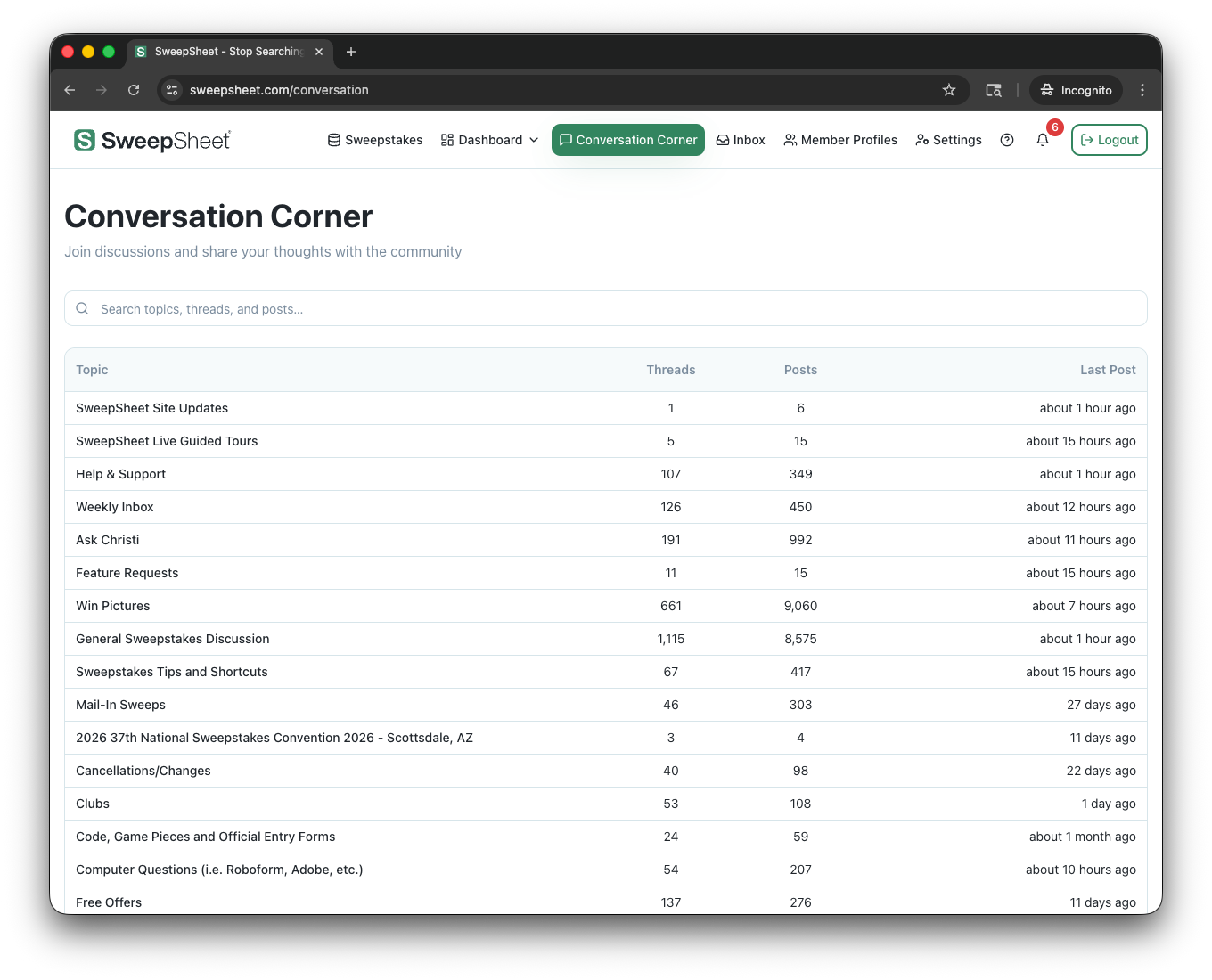Close the SweepSheet browser tab

(319, 52)
